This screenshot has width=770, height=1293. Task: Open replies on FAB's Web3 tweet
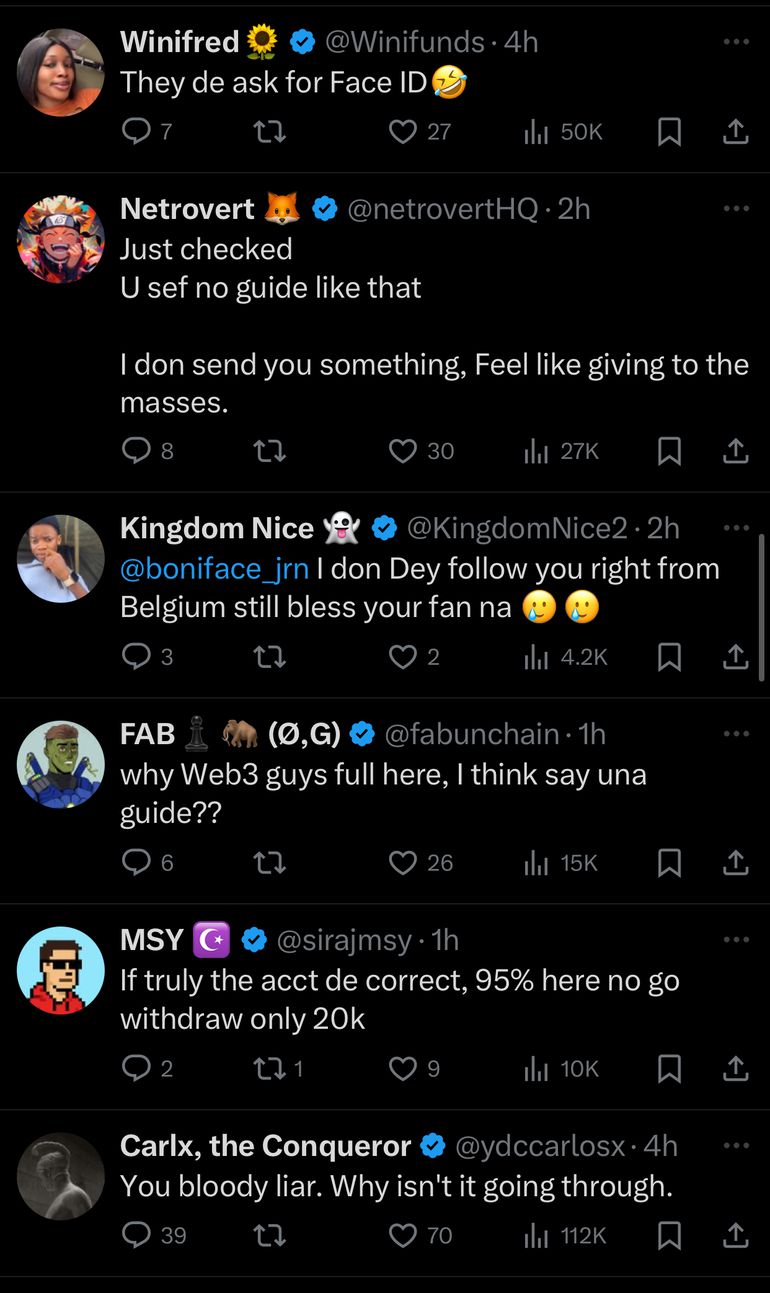[136, 863]
